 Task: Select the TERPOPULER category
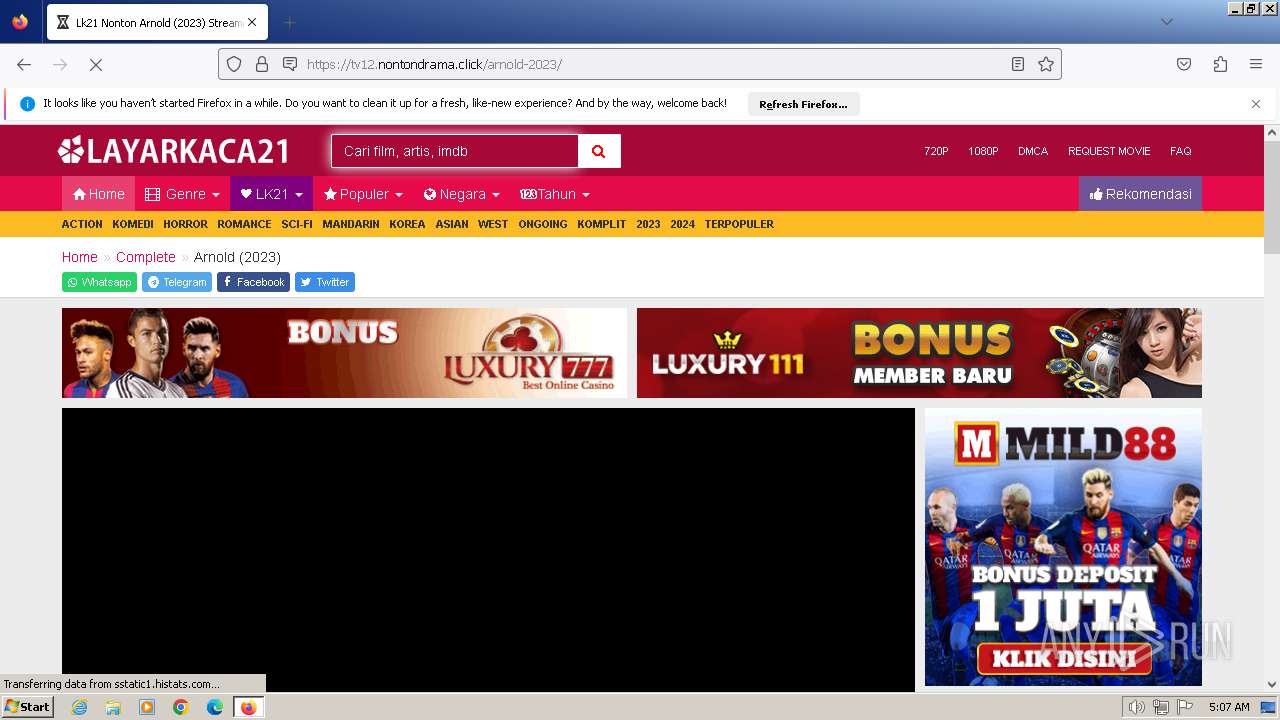point(739,224)
